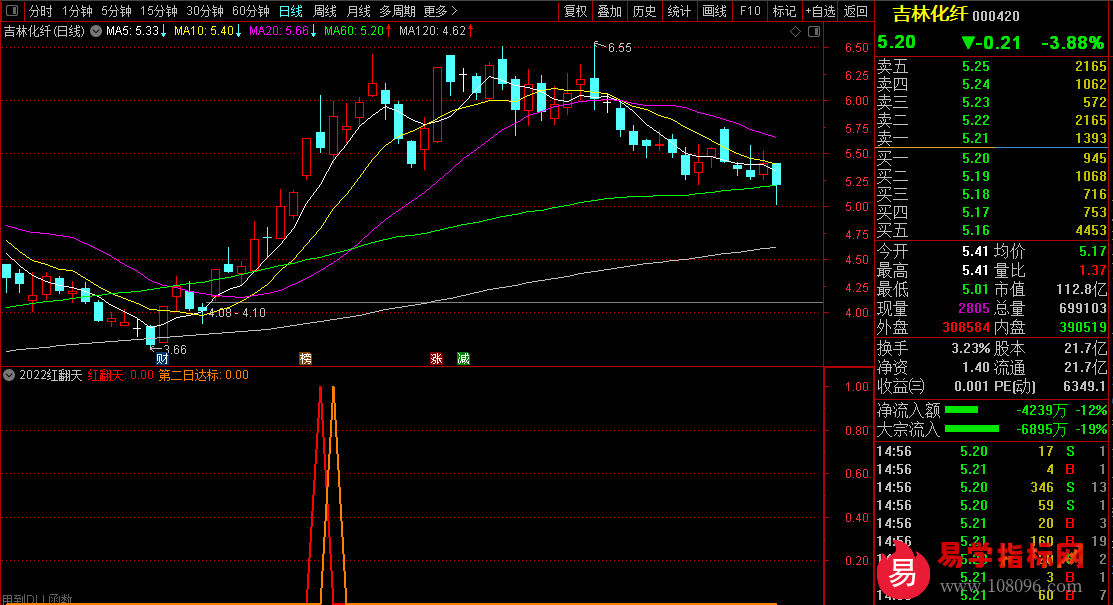
Task: Click the 大宗流入 -6895万 bar
Action: (972, 429)
